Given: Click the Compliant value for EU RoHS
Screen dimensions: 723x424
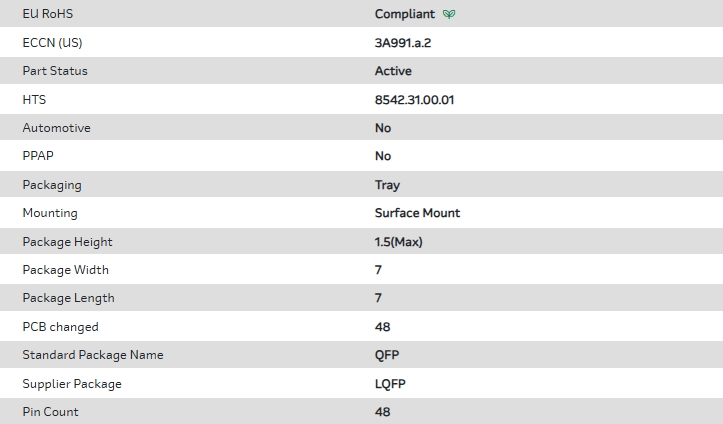Looking at the screenshot, I should [404, 15].
